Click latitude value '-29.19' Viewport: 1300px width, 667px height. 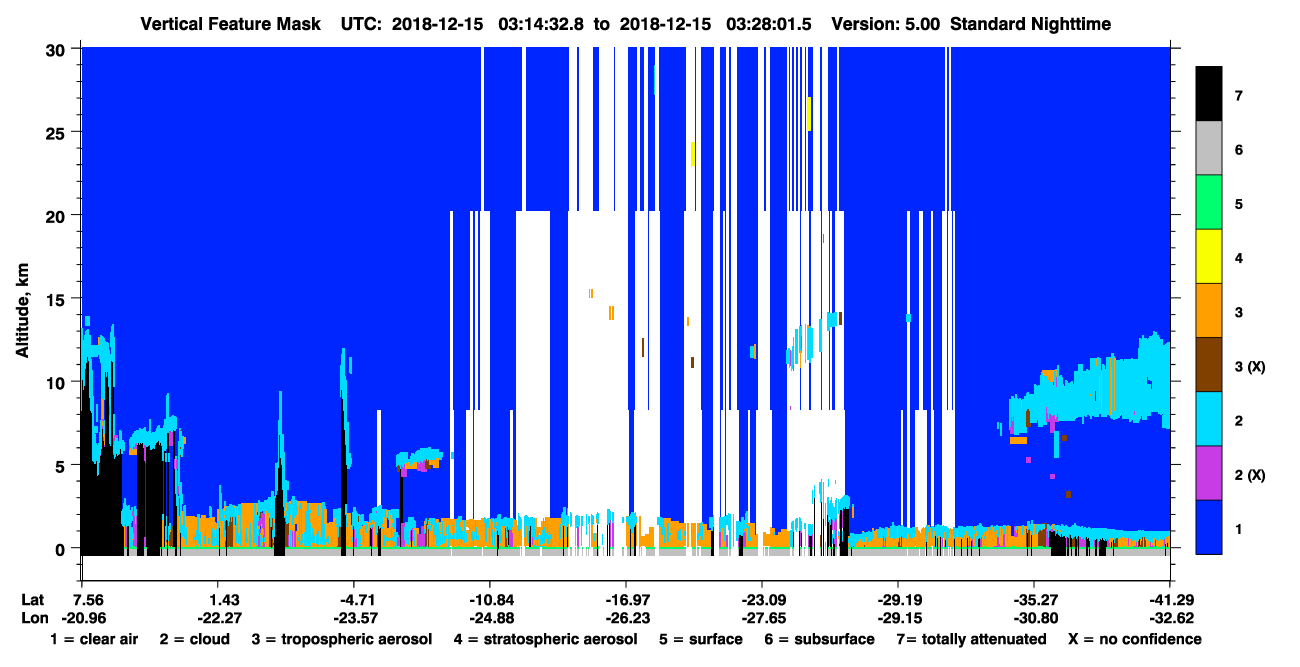[x=898, y=599]
